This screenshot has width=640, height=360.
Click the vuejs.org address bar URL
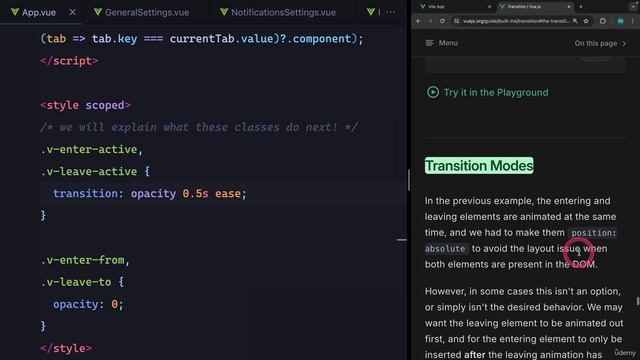[516, 21]
